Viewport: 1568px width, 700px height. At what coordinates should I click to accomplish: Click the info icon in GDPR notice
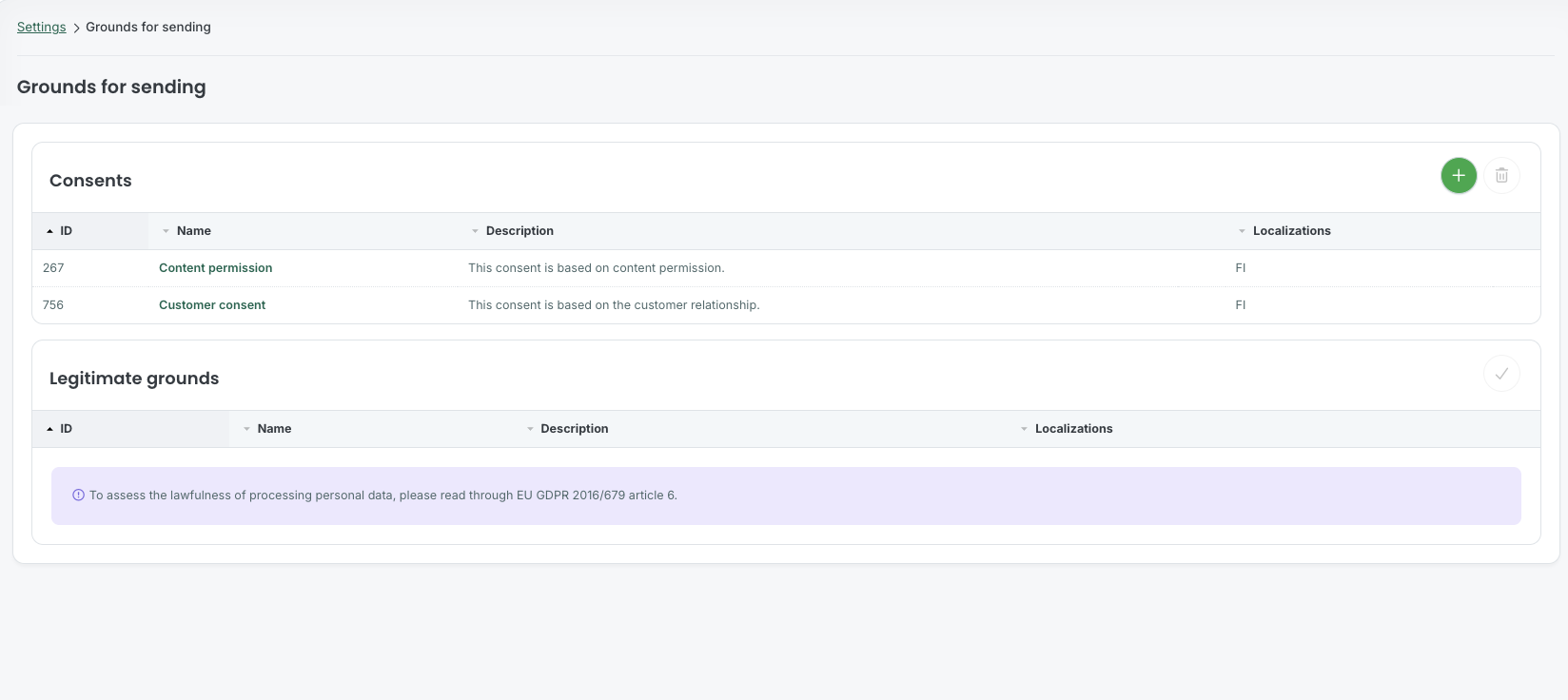coord(79,496)
